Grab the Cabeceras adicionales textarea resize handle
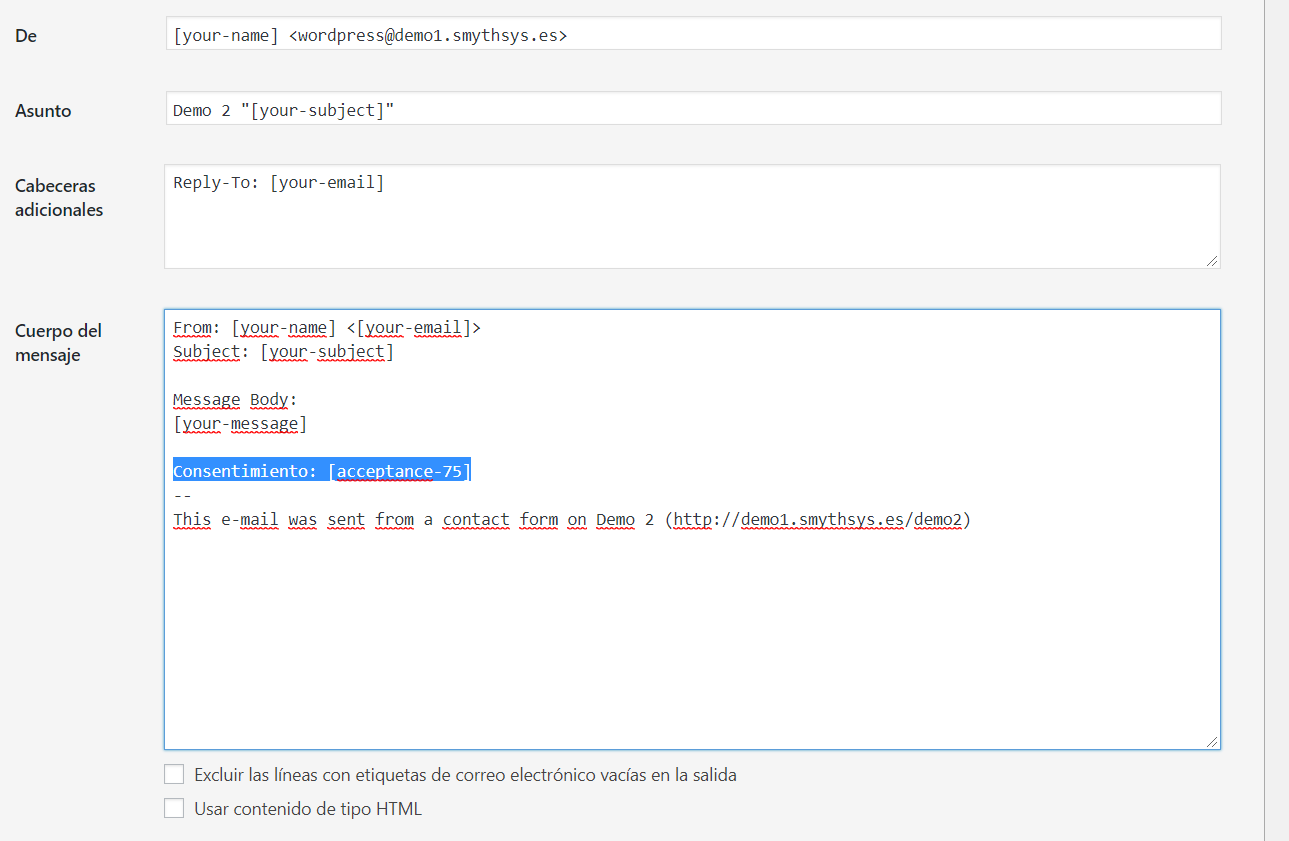The image size is (1289, 841). coord(1212,261)
